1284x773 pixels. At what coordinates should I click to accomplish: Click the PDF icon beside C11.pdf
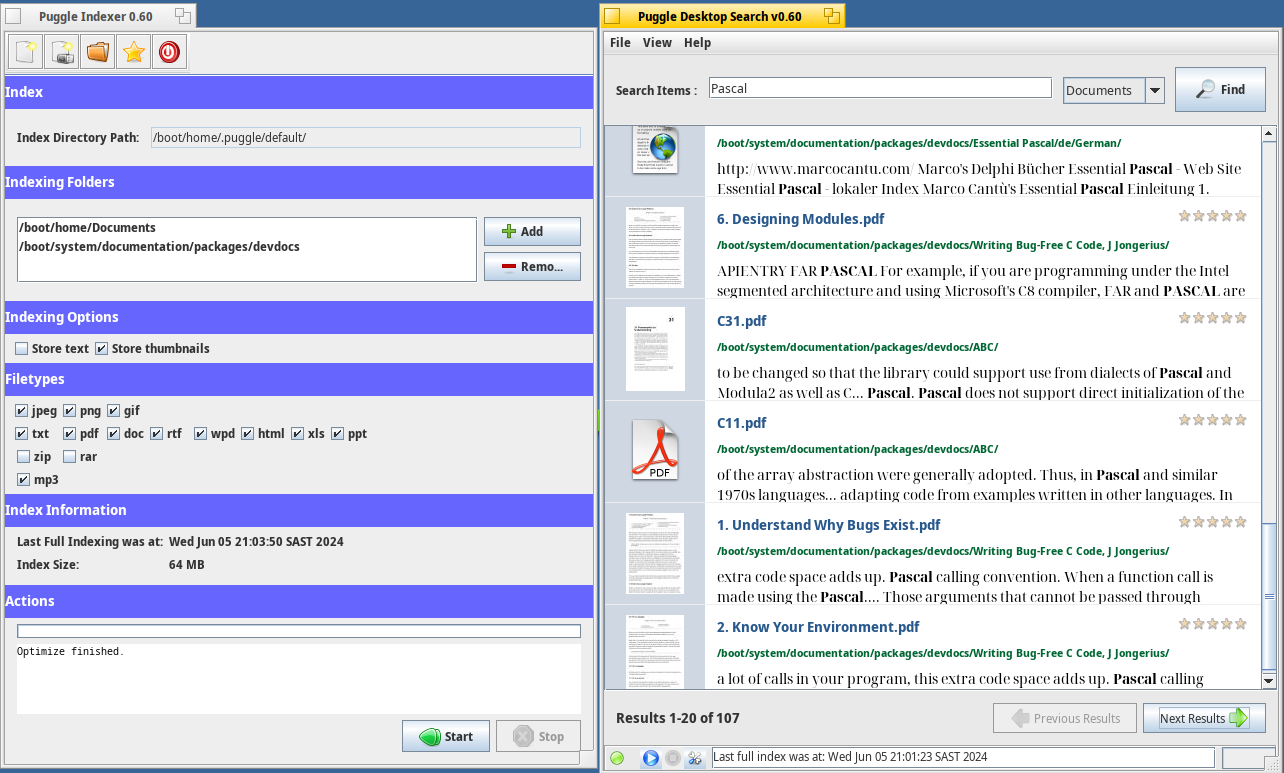coord(655,450)
